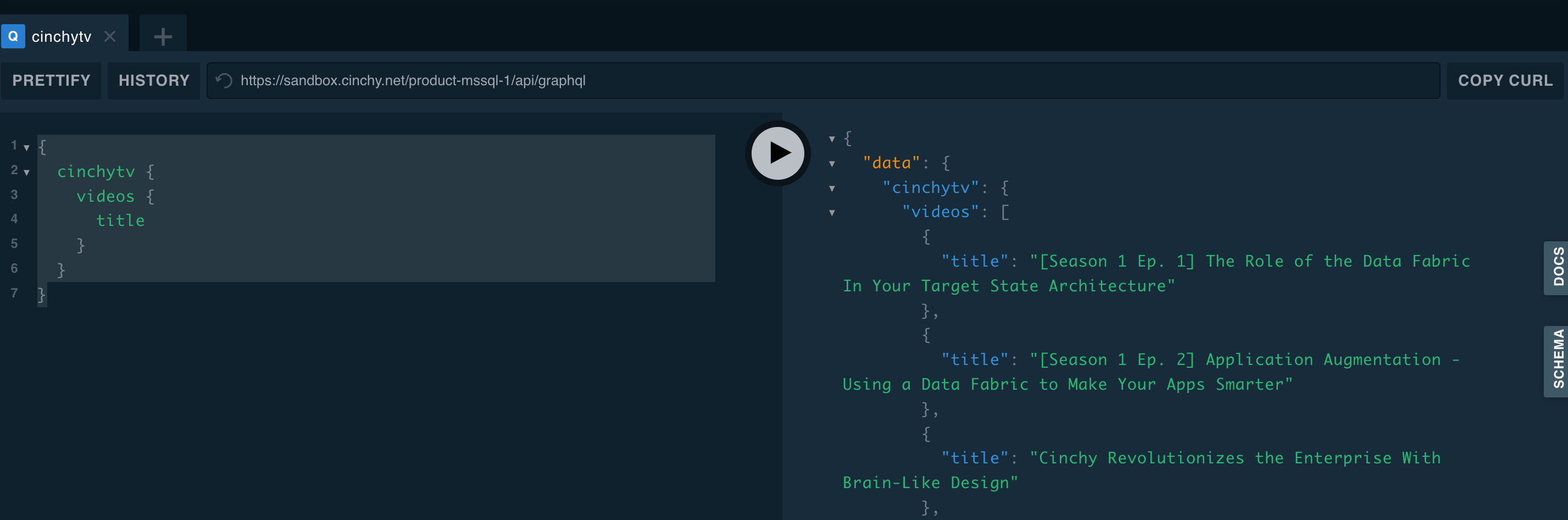The width and height of the screenshot is (1568, 520).
Task: Collapse the cinchytv object in the response
Action: click(x=831, y=188)
